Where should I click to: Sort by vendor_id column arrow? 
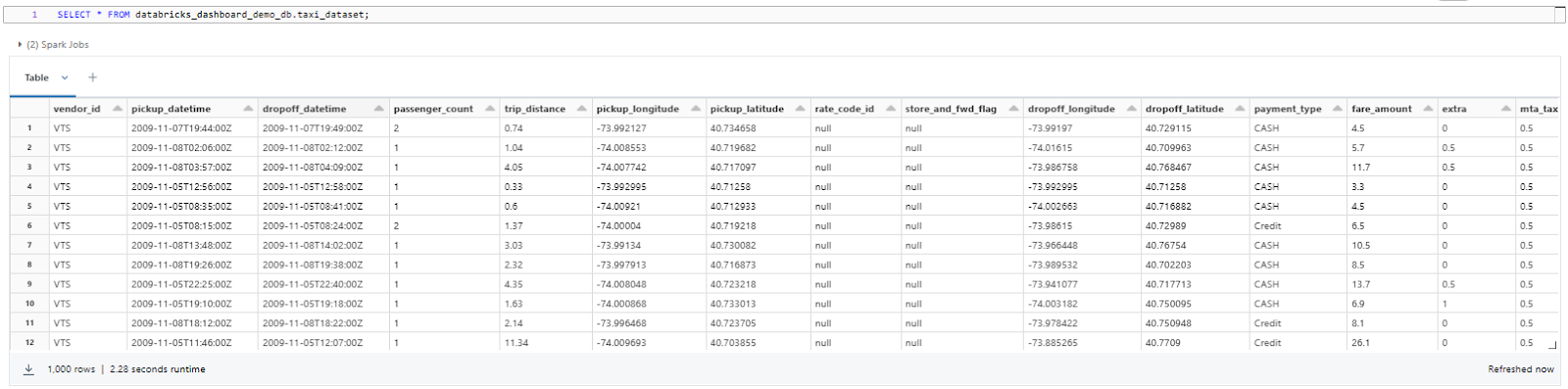[118, 109]
